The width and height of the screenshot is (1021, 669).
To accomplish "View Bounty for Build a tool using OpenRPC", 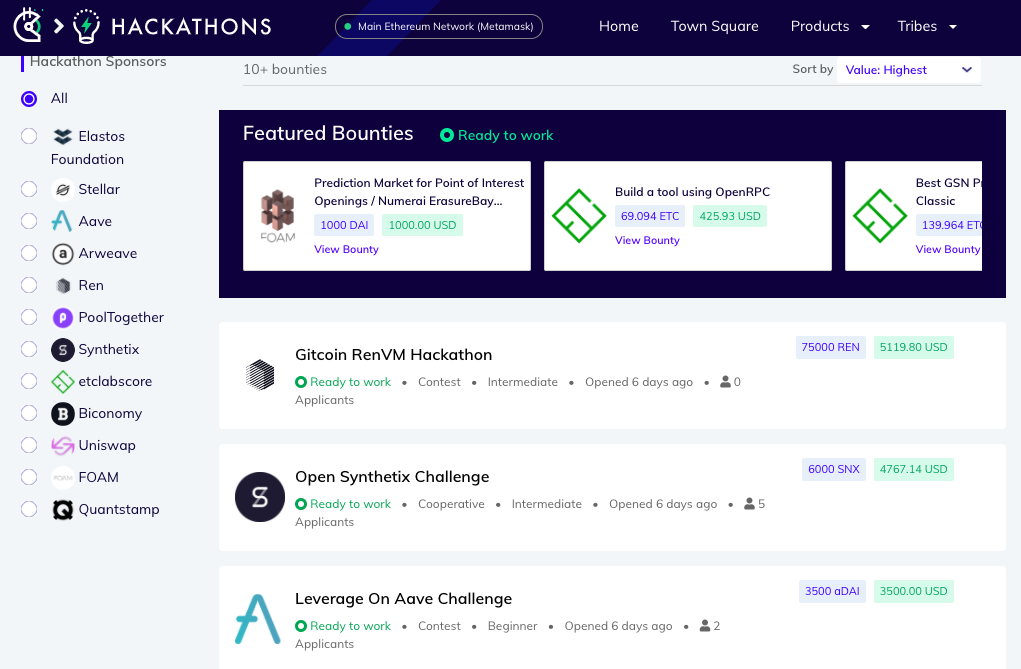I will 647,240.
